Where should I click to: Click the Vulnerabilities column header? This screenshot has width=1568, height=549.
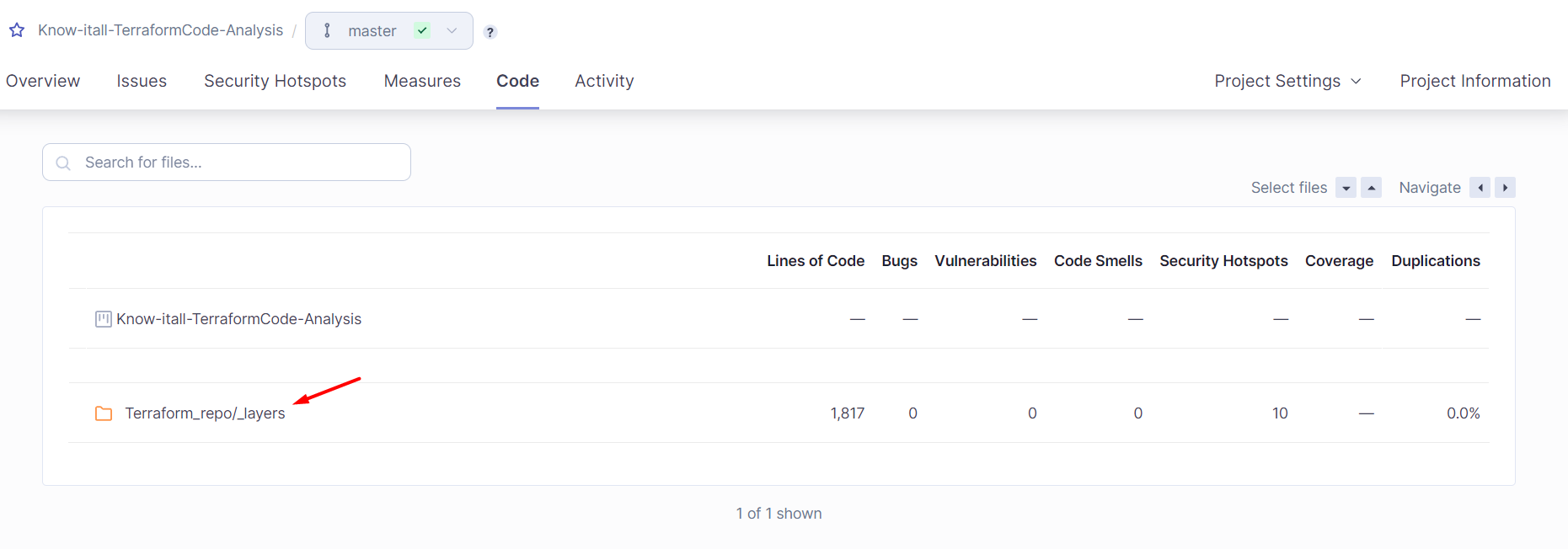point(985,261)
